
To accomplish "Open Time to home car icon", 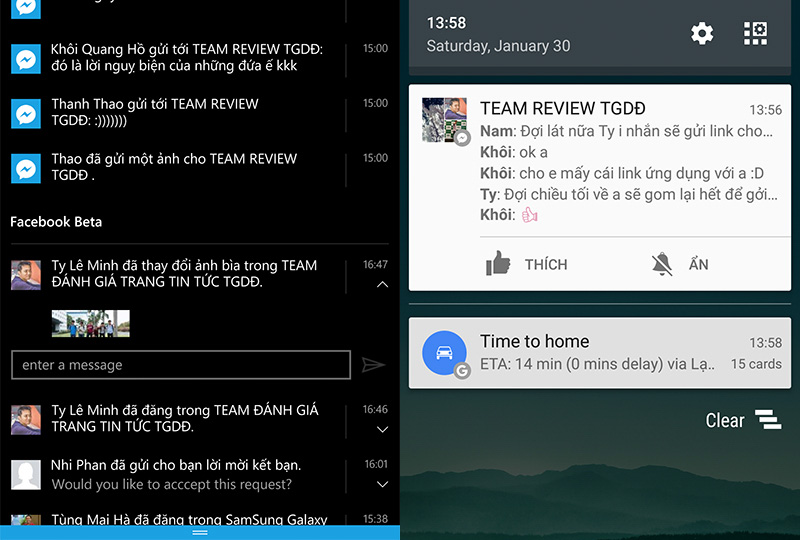I will [x=444, y=353].
